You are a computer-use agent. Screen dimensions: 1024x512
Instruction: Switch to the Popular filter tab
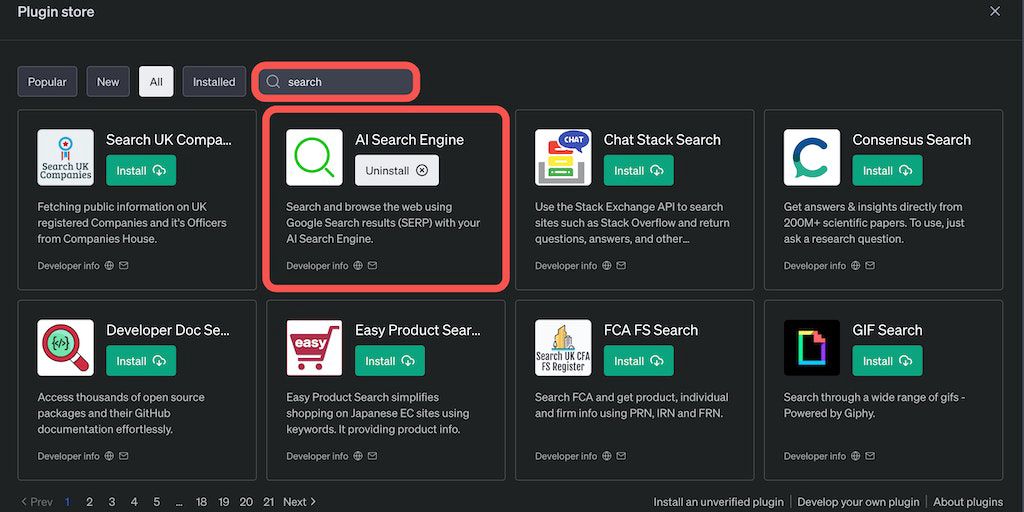pyautogui.click(x=47, y=82)
